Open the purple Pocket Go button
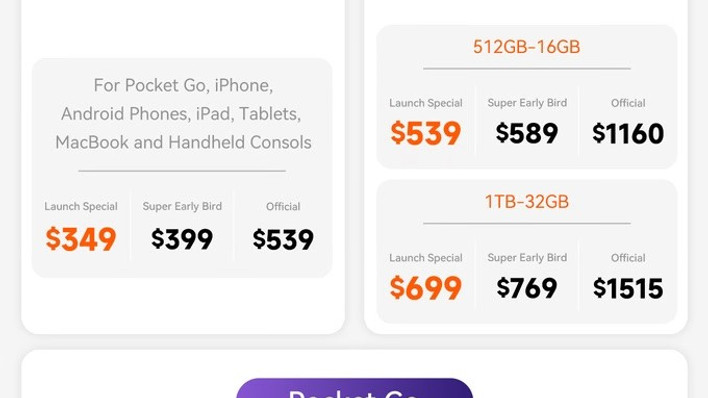 354,389
